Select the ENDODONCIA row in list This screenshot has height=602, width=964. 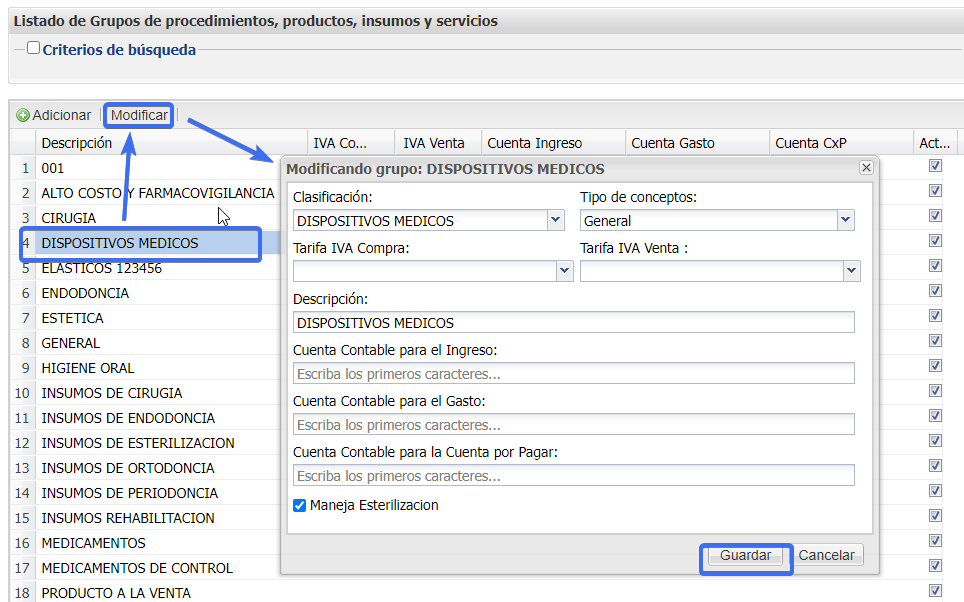(x=85, y=293)
